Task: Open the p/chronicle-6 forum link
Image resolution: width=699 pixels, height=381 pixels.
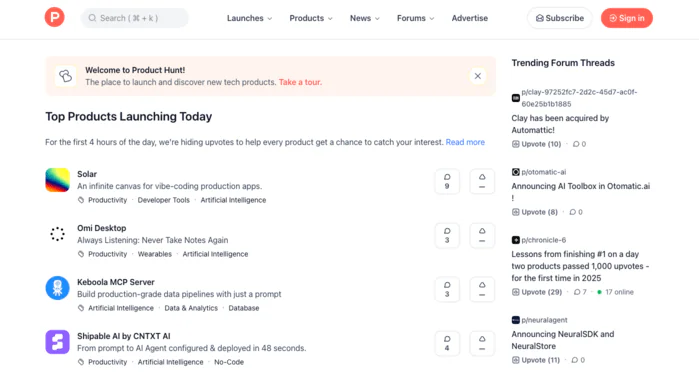Action: click(544, 240)
